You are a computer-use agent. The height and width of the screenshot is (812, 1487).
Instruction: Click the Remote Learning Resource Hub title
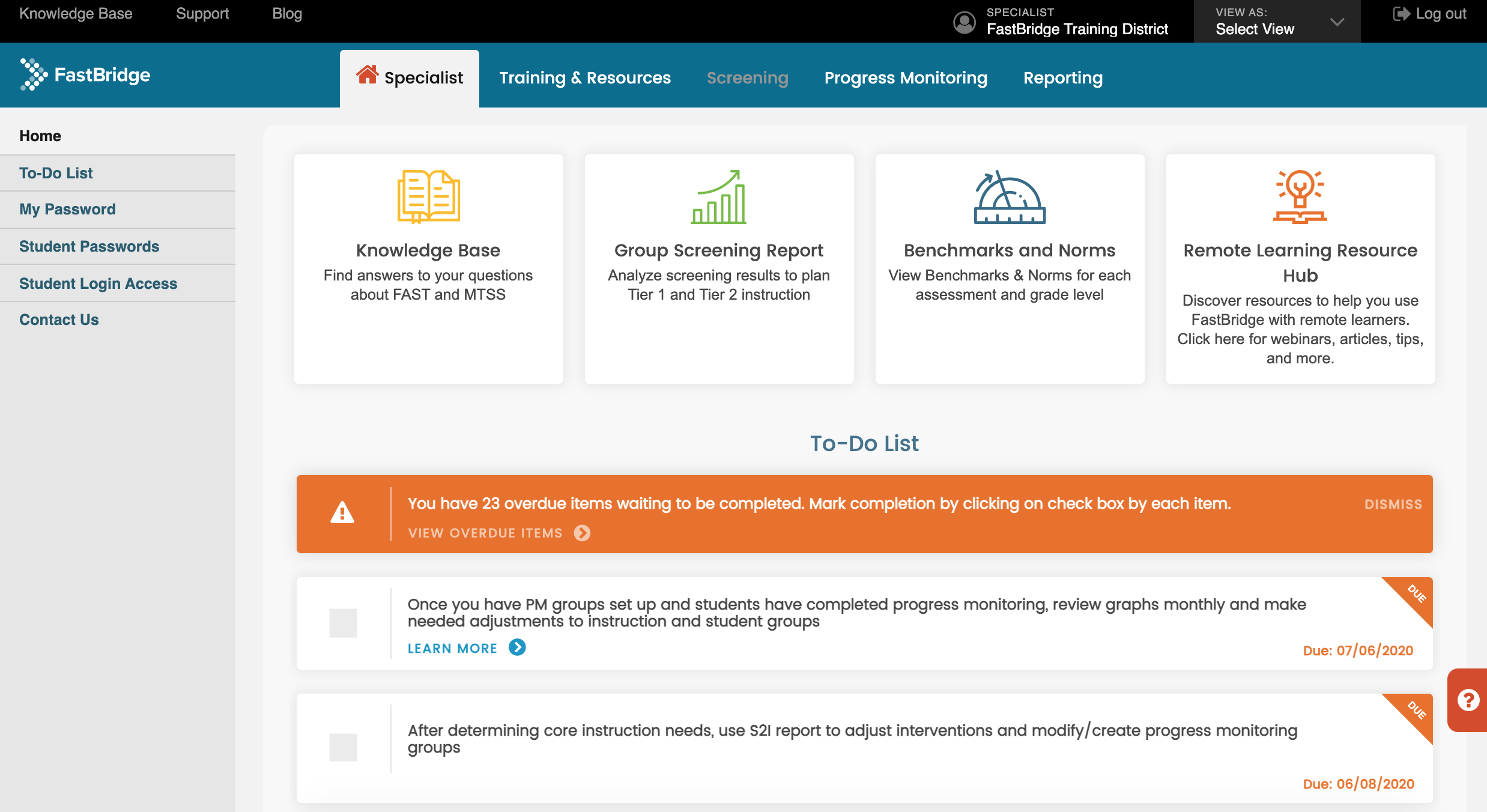(x=1300, y=262)
